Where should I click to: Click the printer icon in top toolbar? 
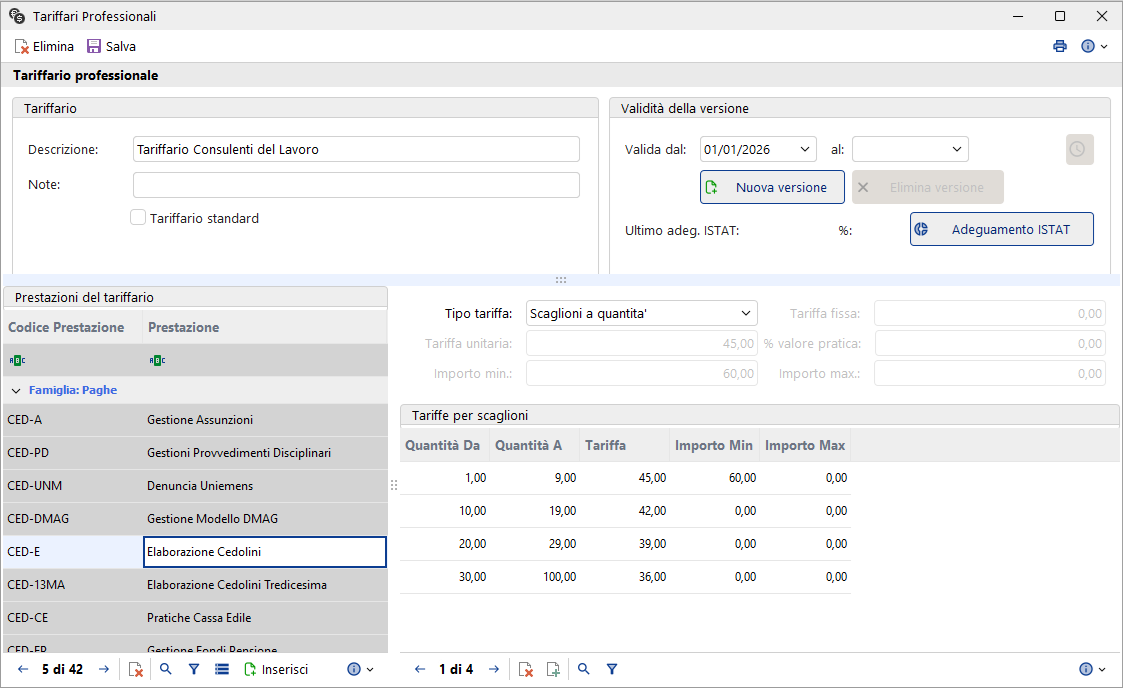1060,47
